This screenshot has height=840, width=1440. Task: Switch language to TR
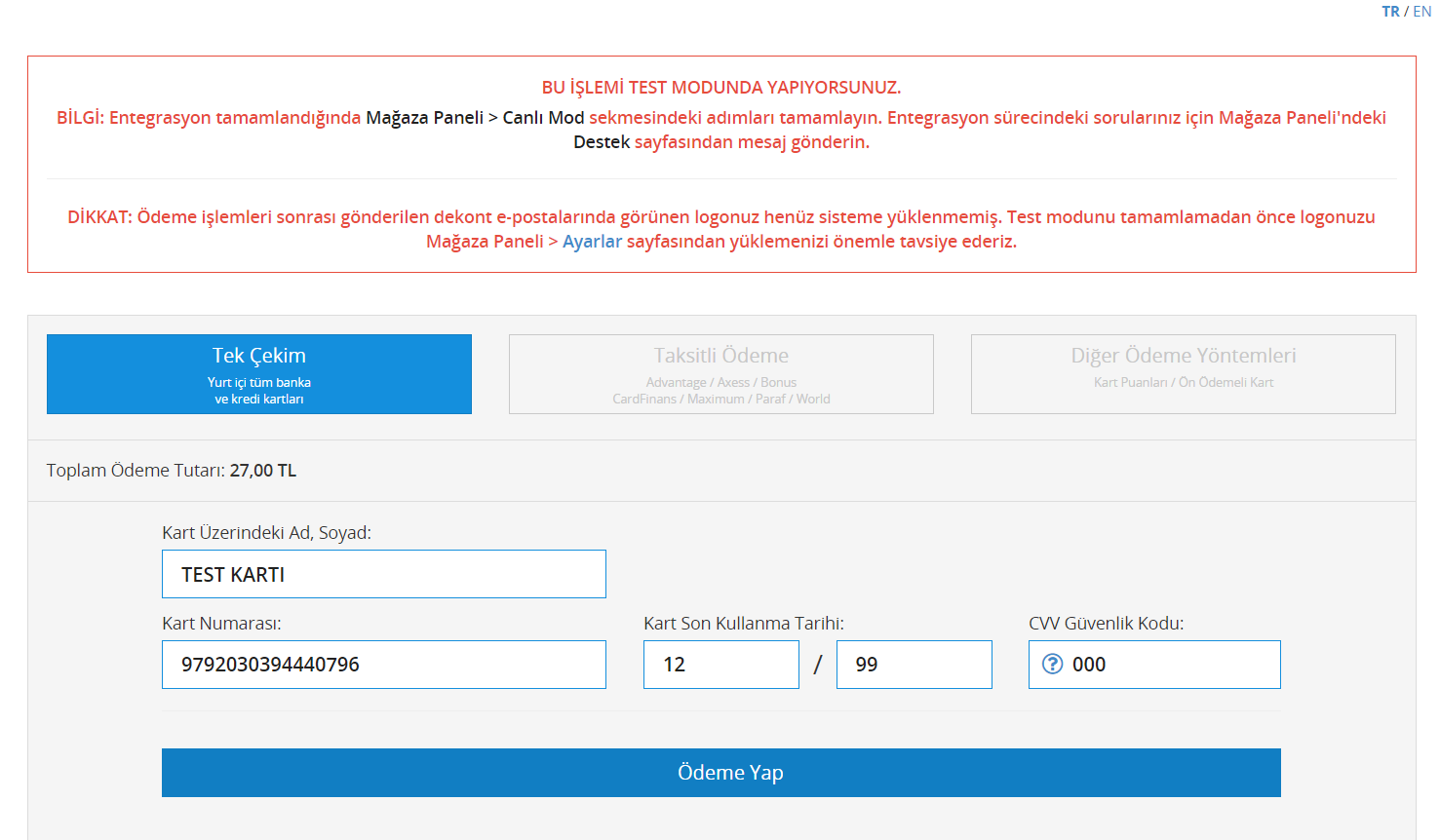[x=1389, y=12]
